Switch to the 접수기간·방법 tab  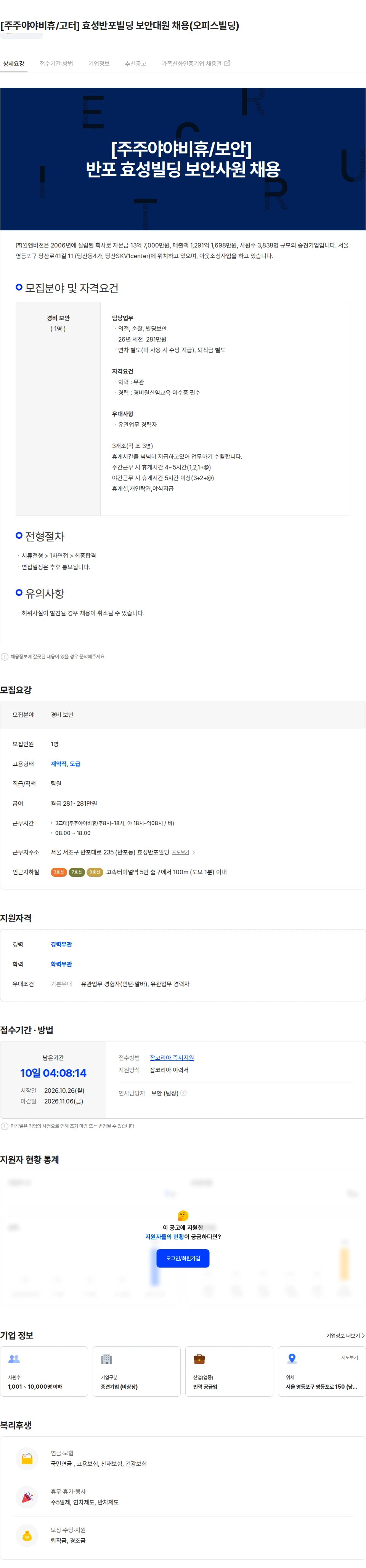point(56,63)
